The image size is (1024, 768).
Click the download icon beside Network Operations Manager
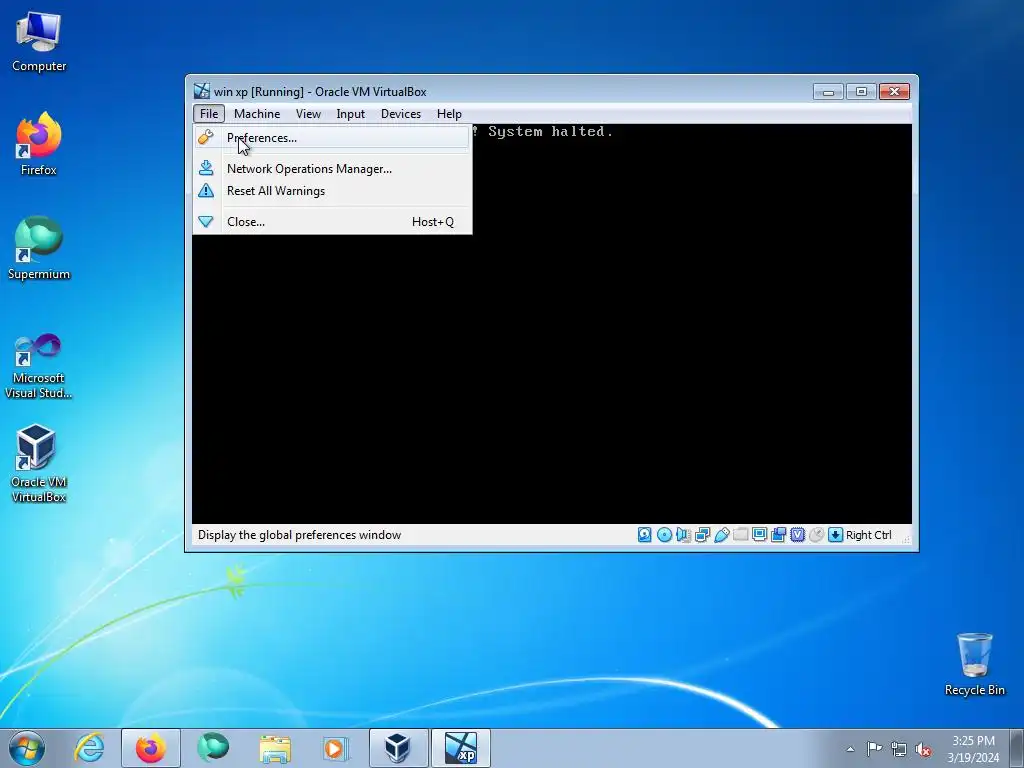coord(206,168)
